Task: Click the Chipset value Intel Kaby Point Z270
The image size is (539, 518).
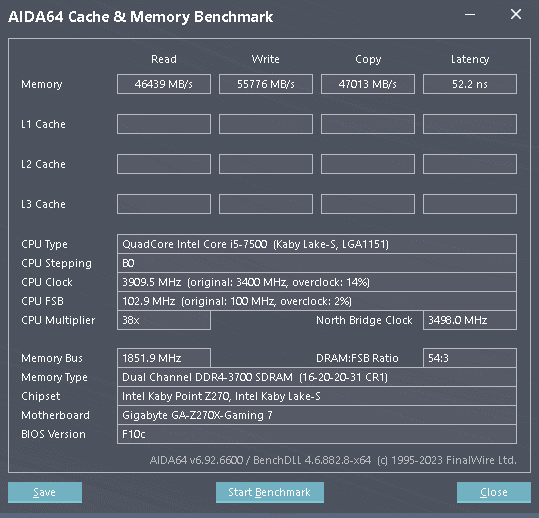Action: point(317,396)
